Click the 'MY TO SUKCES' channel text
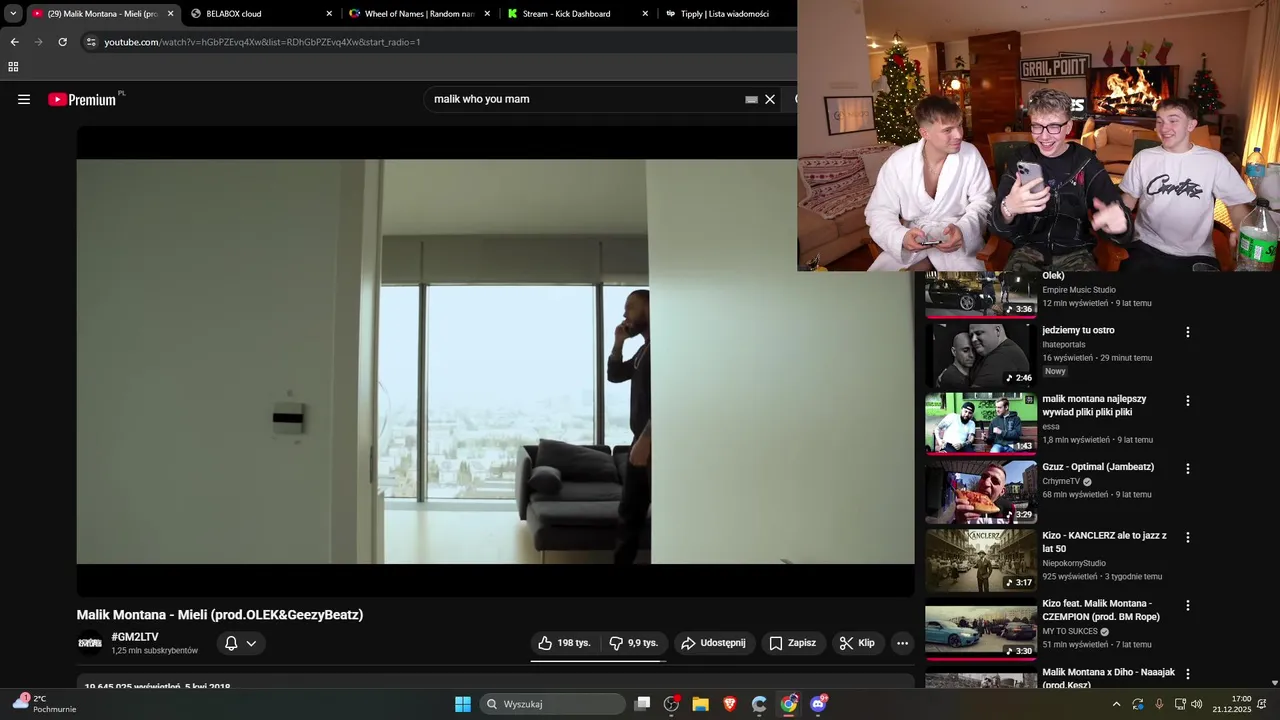 1070,632
